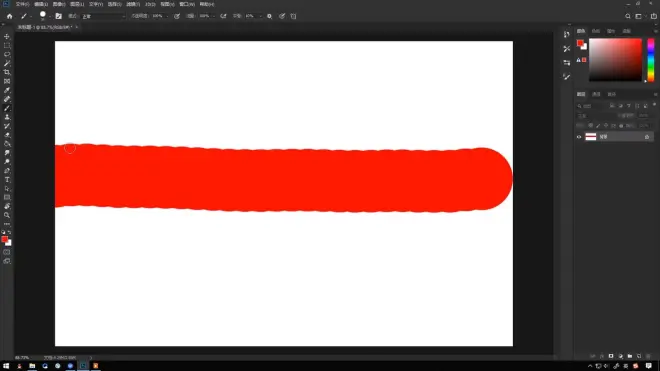This screenshot has height=371, width=660.
Task: Select the Eyedropper tool
Action: [7, 90]
